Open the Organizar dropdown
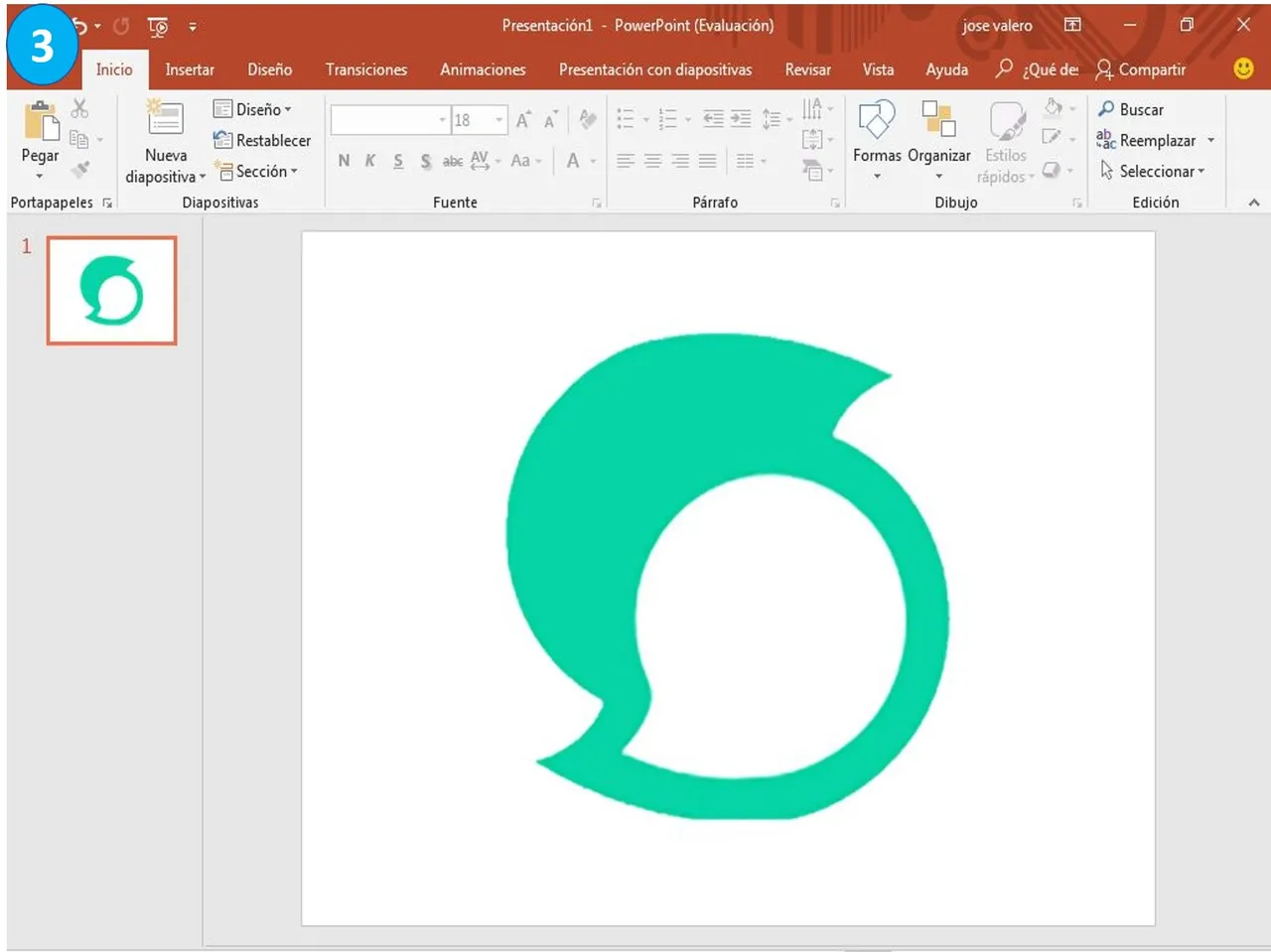The height and width of the screenshot is (952, 1271). 938,139
